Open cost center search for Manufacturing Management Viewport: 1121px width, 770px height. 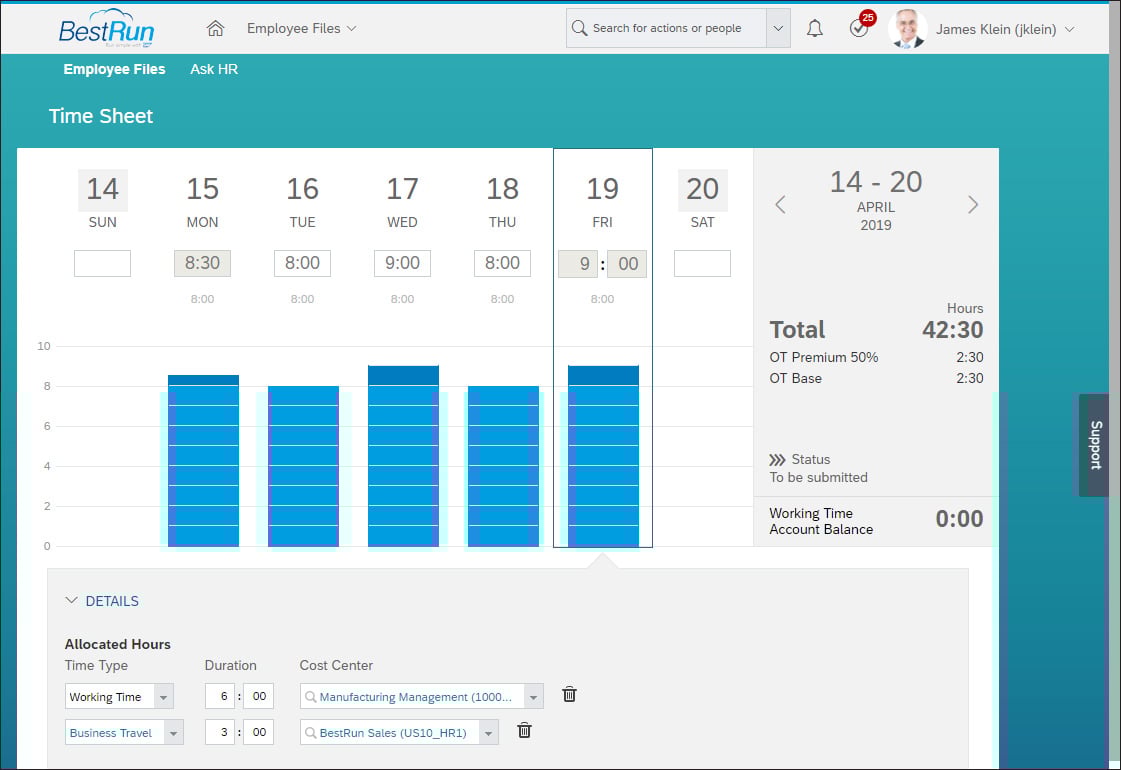pyautogui.click(x=310, y=695)
